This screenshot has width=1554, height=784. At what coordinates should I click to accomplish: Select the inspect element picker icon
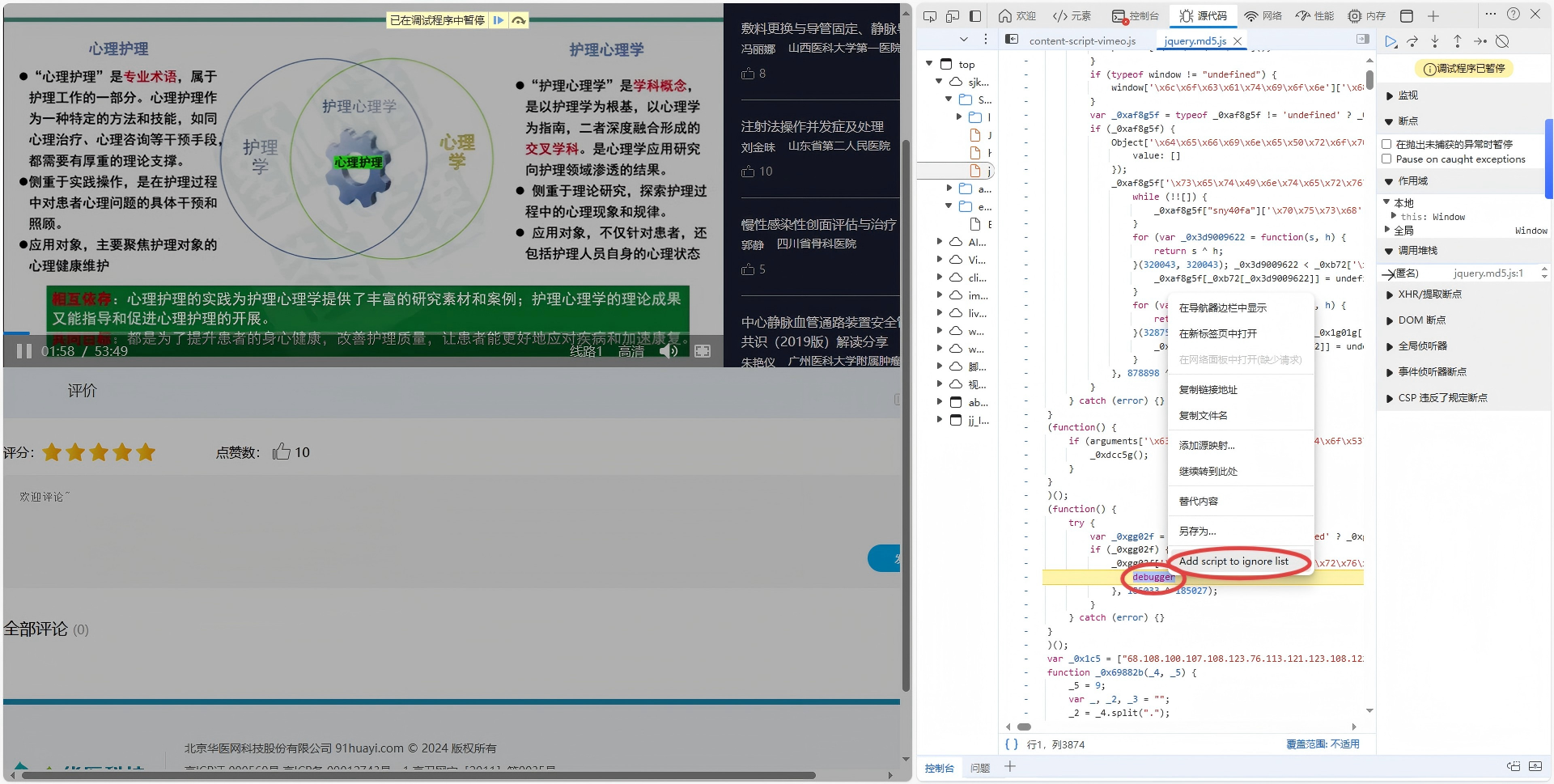[x=931, y=15]
